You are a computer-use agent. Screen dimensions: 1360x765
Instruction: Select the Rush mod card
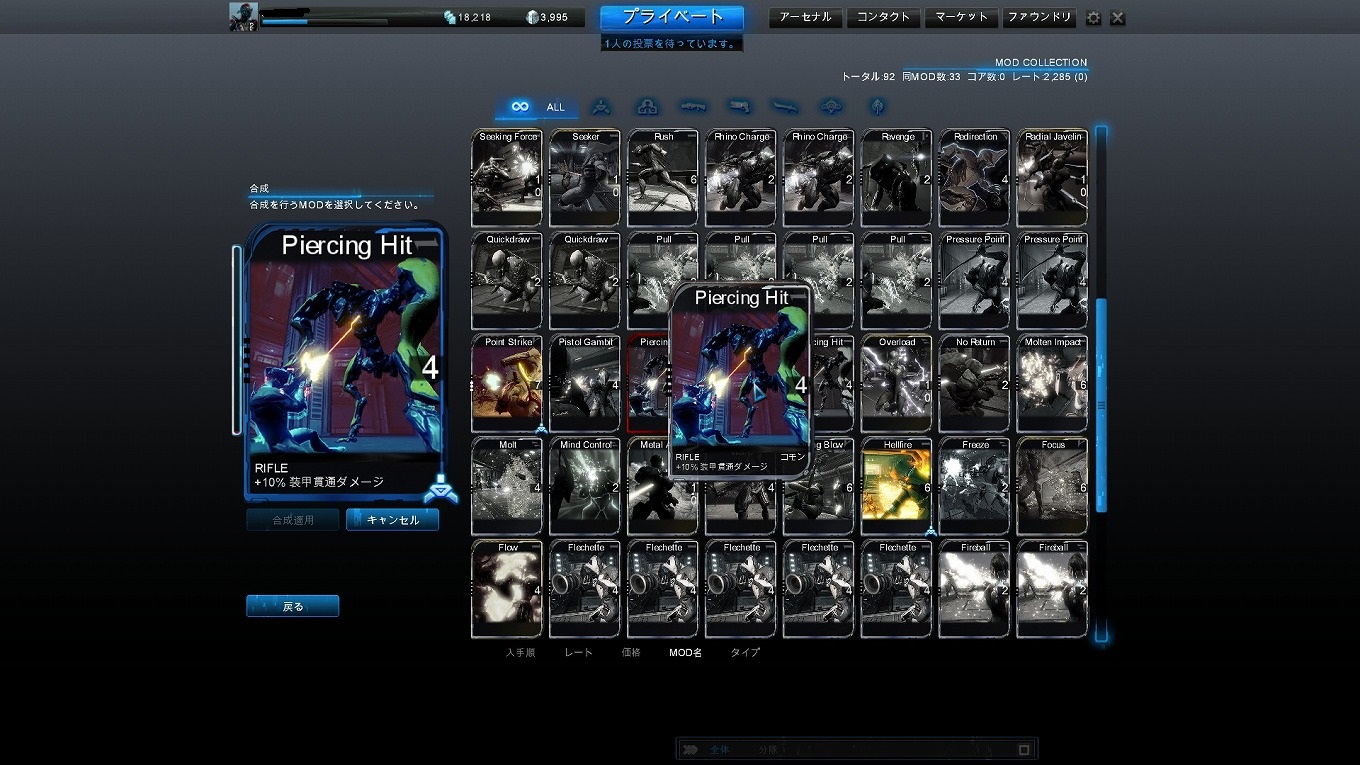663,177
